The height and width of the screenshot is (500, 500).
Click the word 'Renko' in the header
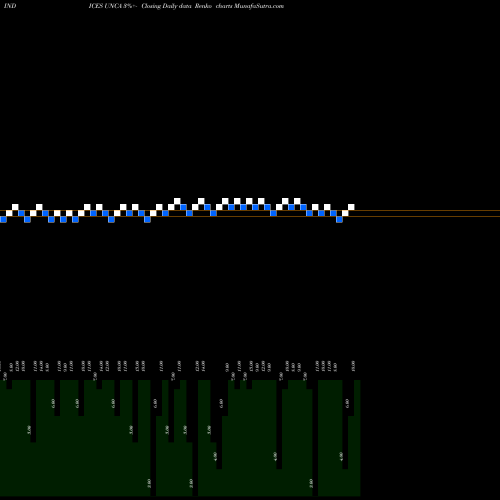203,6
